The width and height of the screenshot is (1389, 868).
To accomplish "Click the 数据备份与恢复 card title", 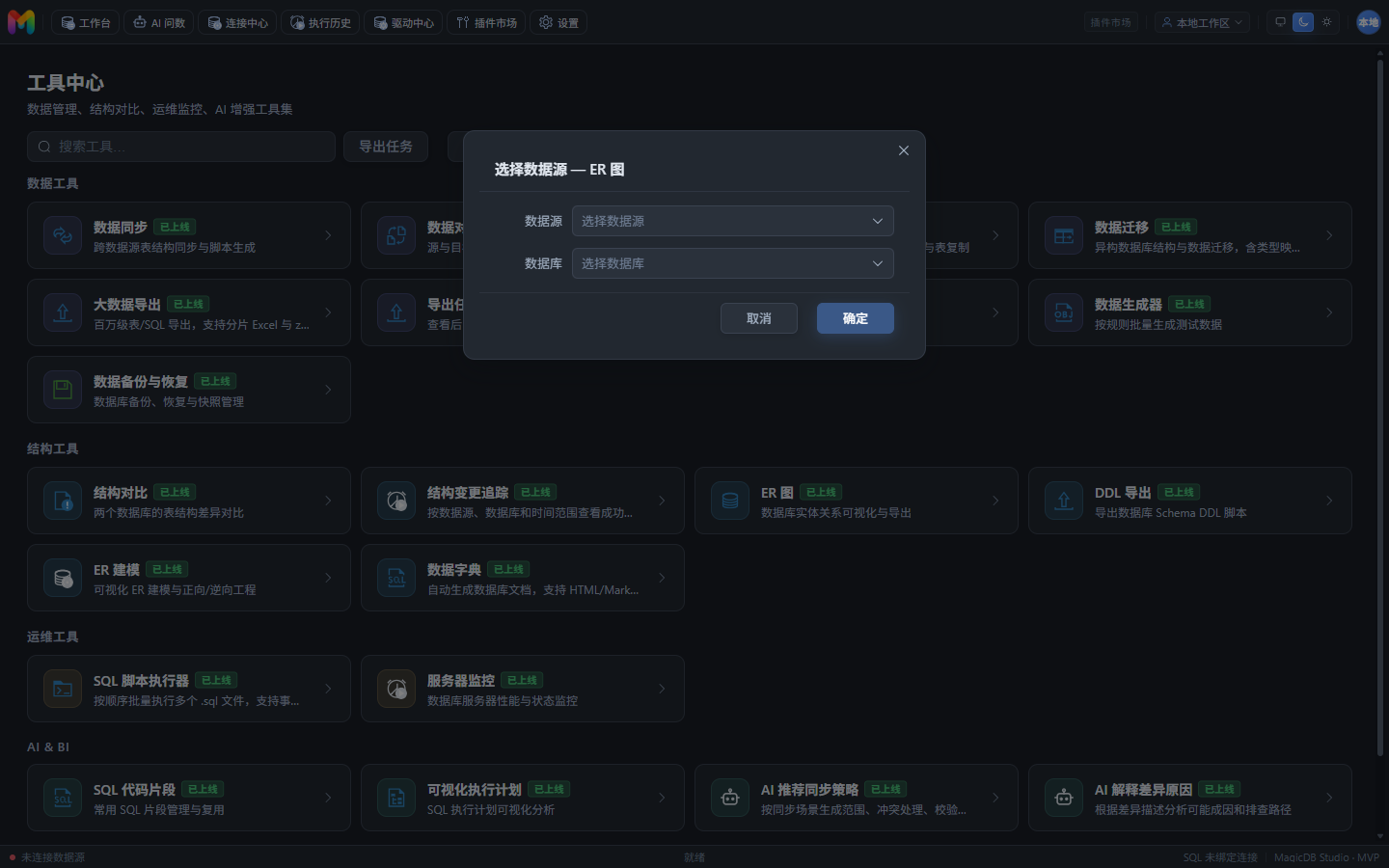I will [x=141, y=381].
